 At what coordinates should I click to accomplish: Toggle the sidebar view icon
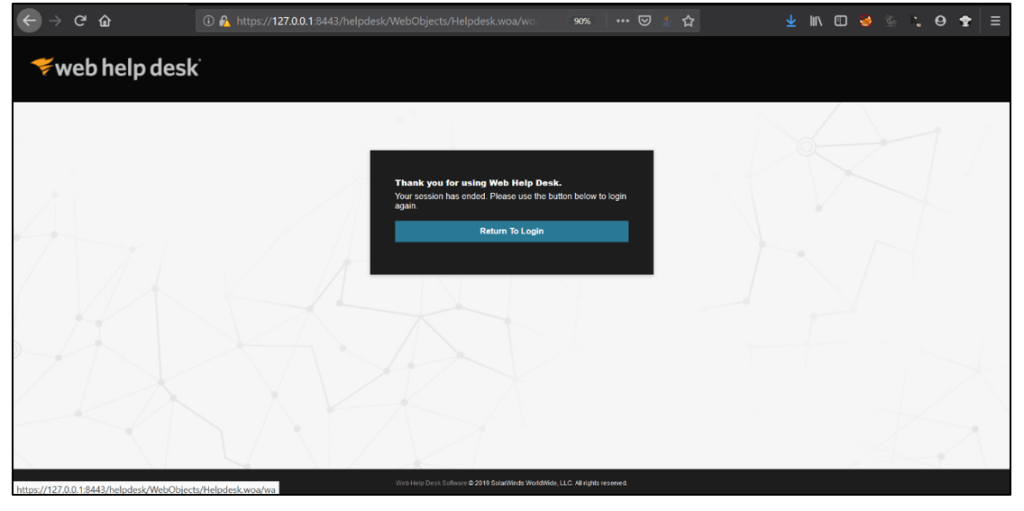[840, 21]
